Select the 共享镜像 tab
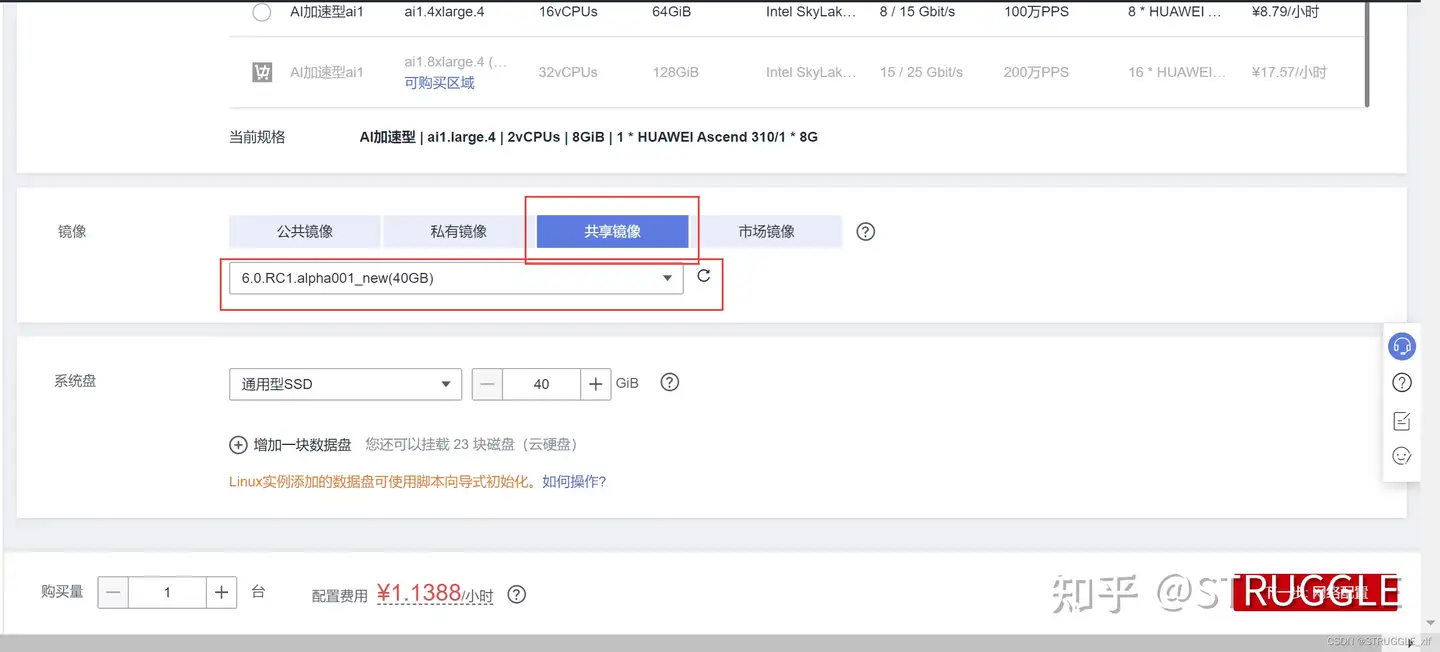This screenshot has height=652, width=1440. (x=613, y=231)
